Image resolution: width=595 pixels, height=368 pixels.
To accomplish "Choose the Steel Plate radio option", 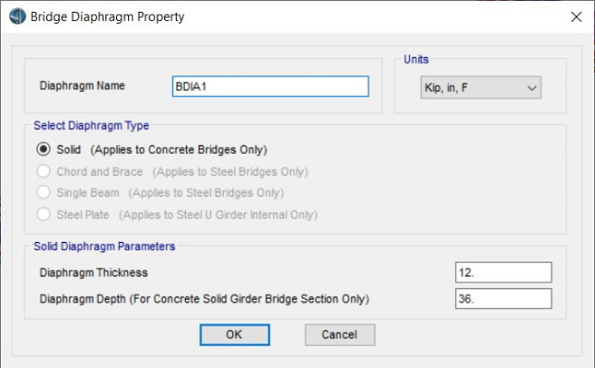I will click(x=43, y=214).
